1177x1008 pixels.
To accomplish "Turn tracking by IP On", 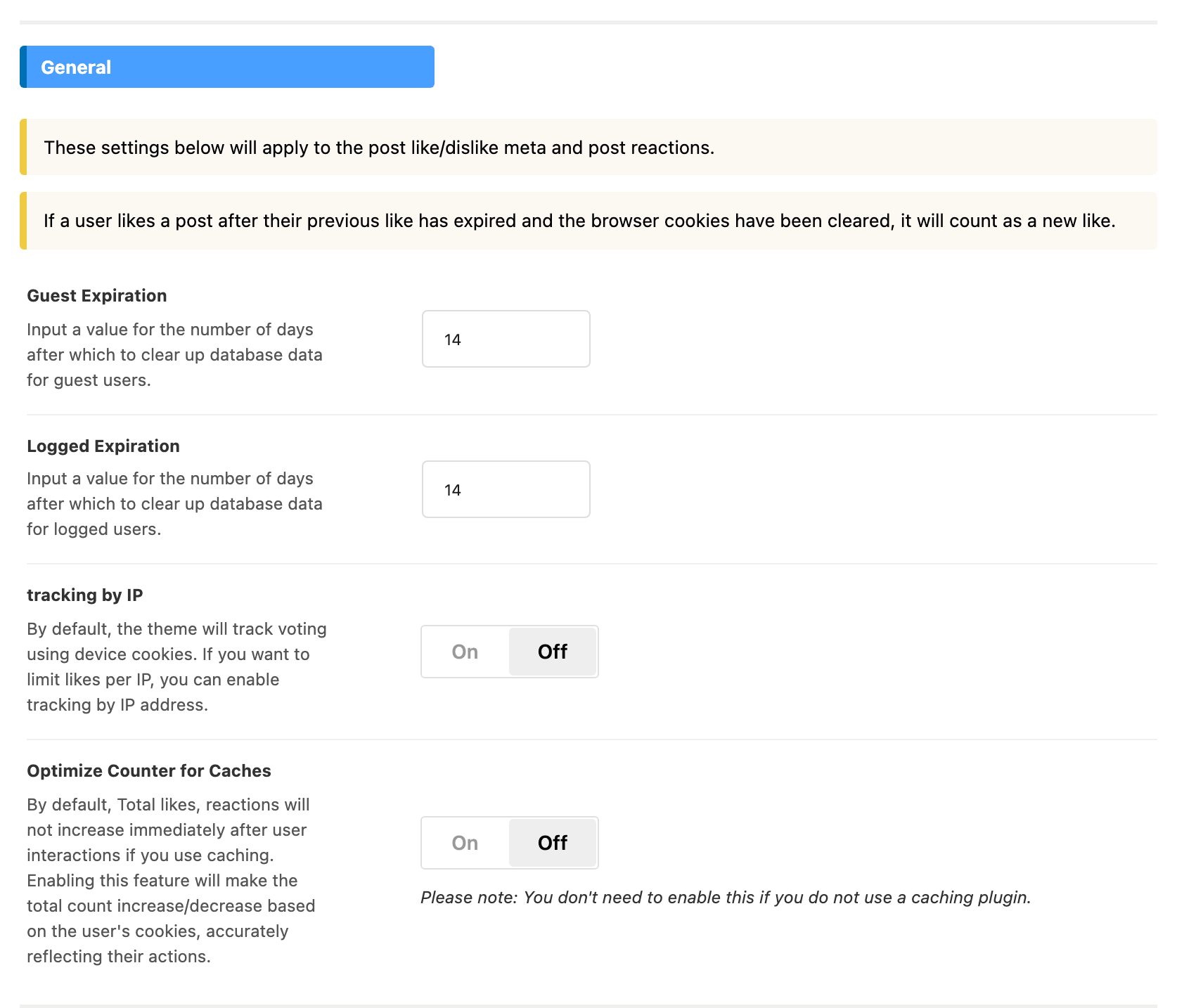I will click(465, 652).
